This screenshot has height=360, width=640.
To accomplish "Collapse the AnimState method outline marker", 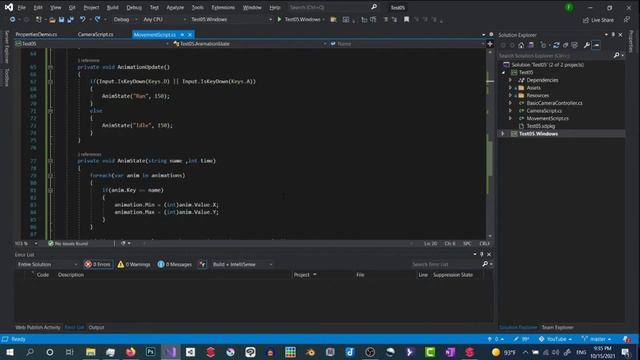I will click(51, 161).
